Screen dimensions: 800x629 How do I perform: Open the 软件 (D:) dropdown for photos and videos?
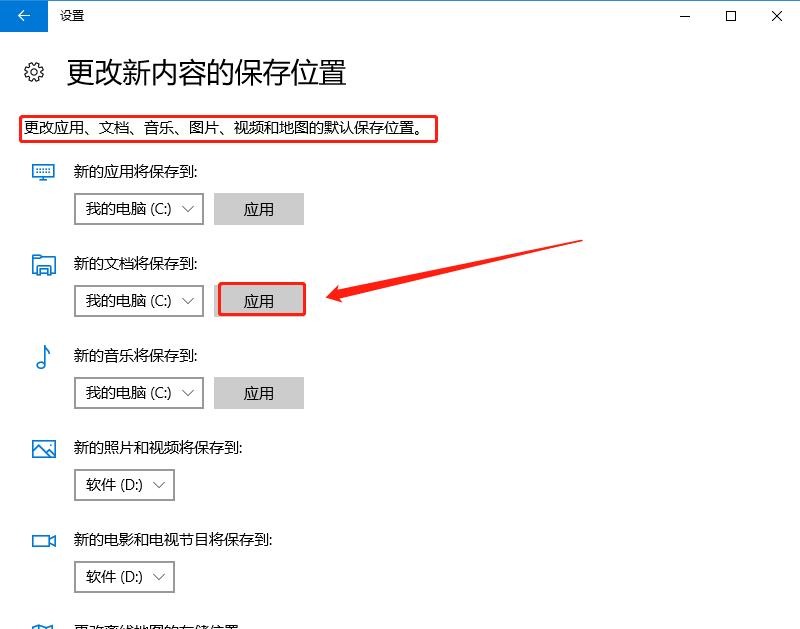click(x=124, y=485)
